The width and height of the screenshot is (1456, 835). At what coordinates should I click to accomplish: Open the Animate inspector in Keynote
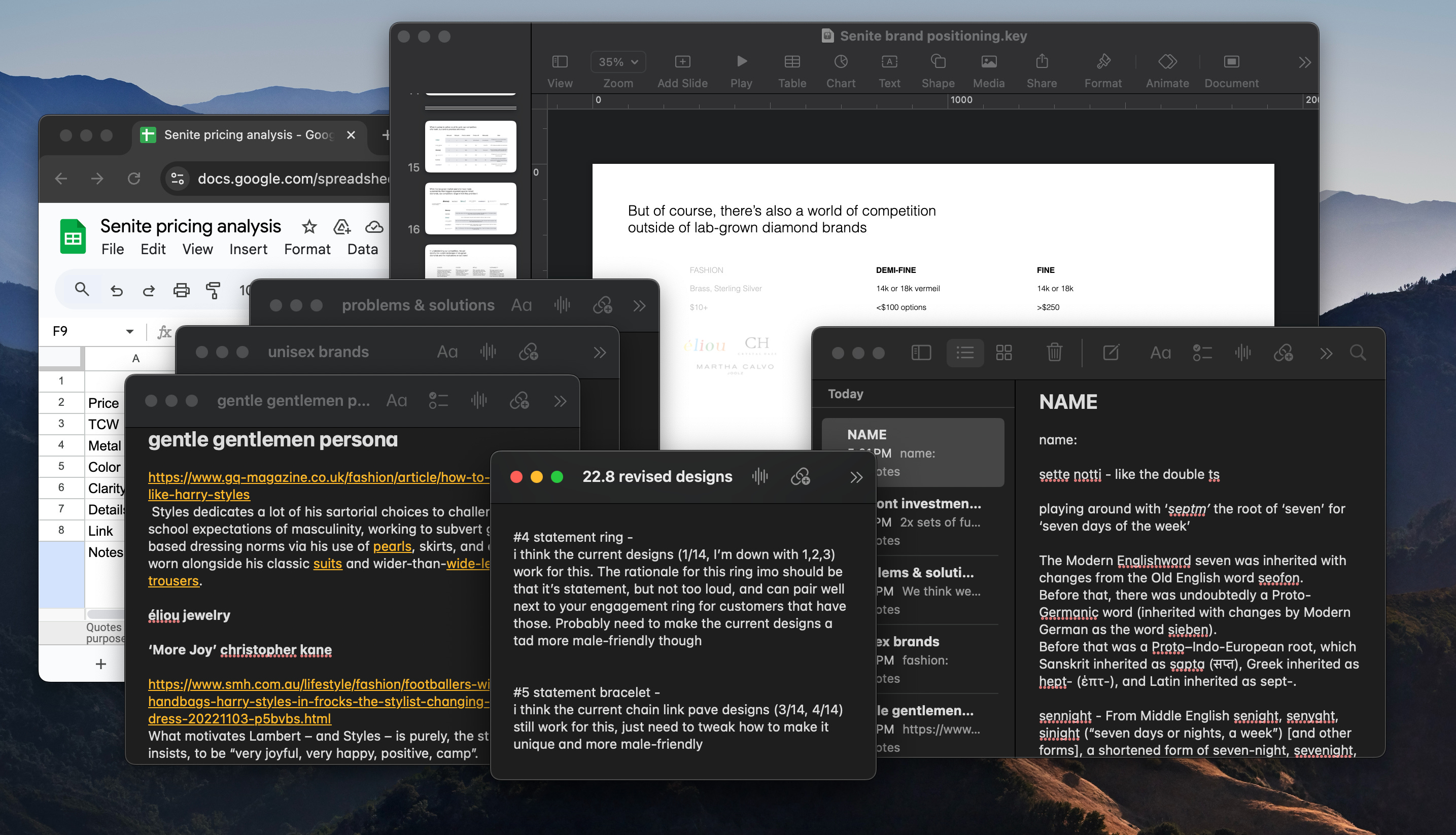pos(1167,62)
